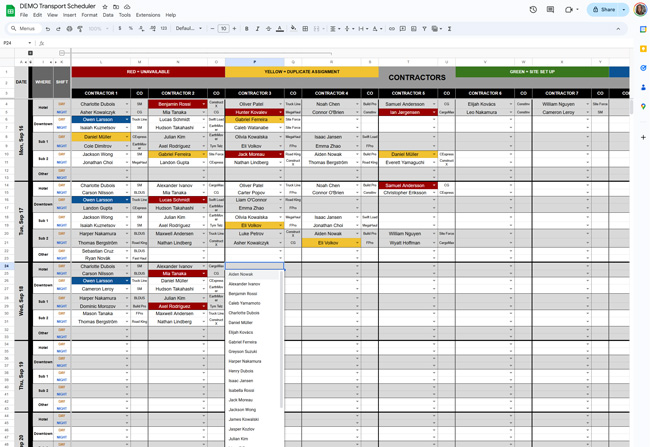The width and height of the screenshot is (650, 447).
Task: Click the redo icon in the toolbar
Action: [58, 29]
